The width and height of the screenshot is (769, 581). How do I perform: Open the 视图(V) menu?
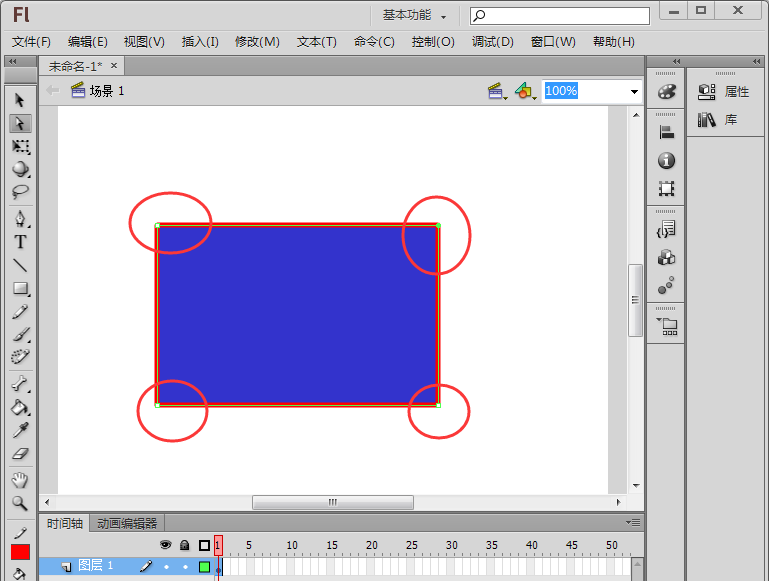(144, 42)
